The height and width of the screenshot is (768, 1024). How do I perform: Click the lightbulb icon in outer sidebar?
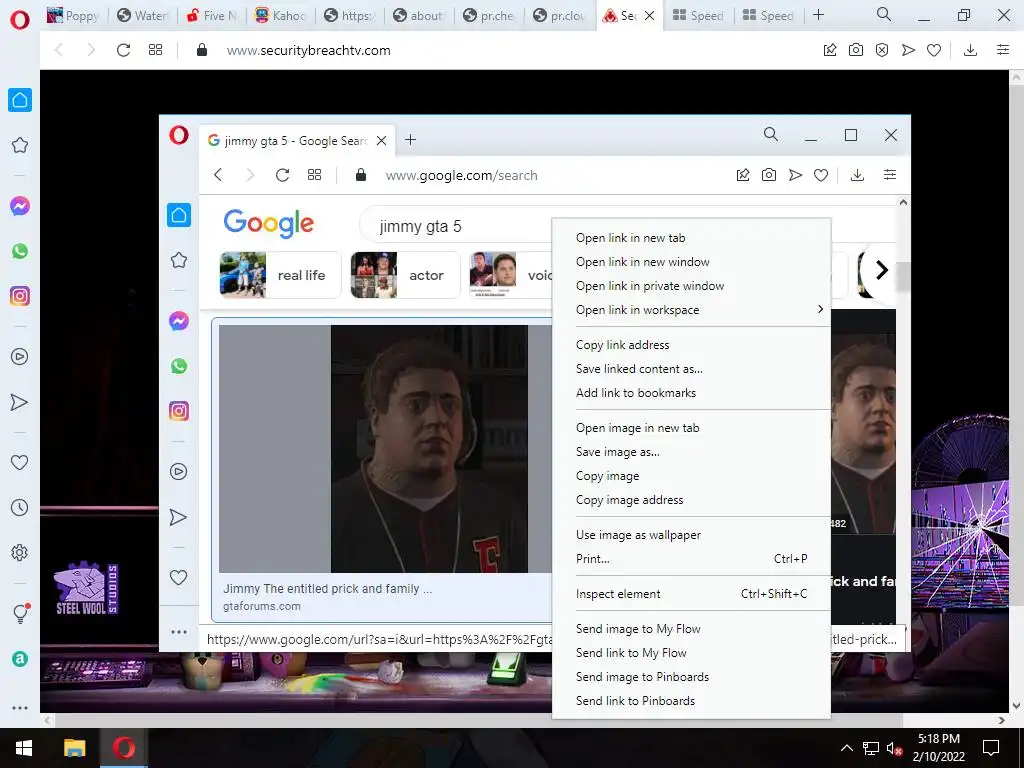coord(20,613)
